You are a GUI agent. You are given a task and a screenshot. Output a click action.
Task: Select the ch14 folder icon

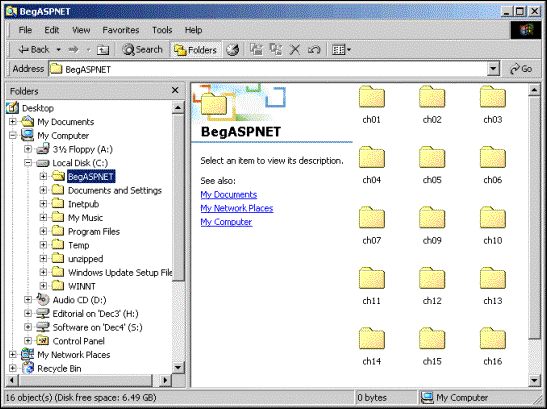pos(372,339)
